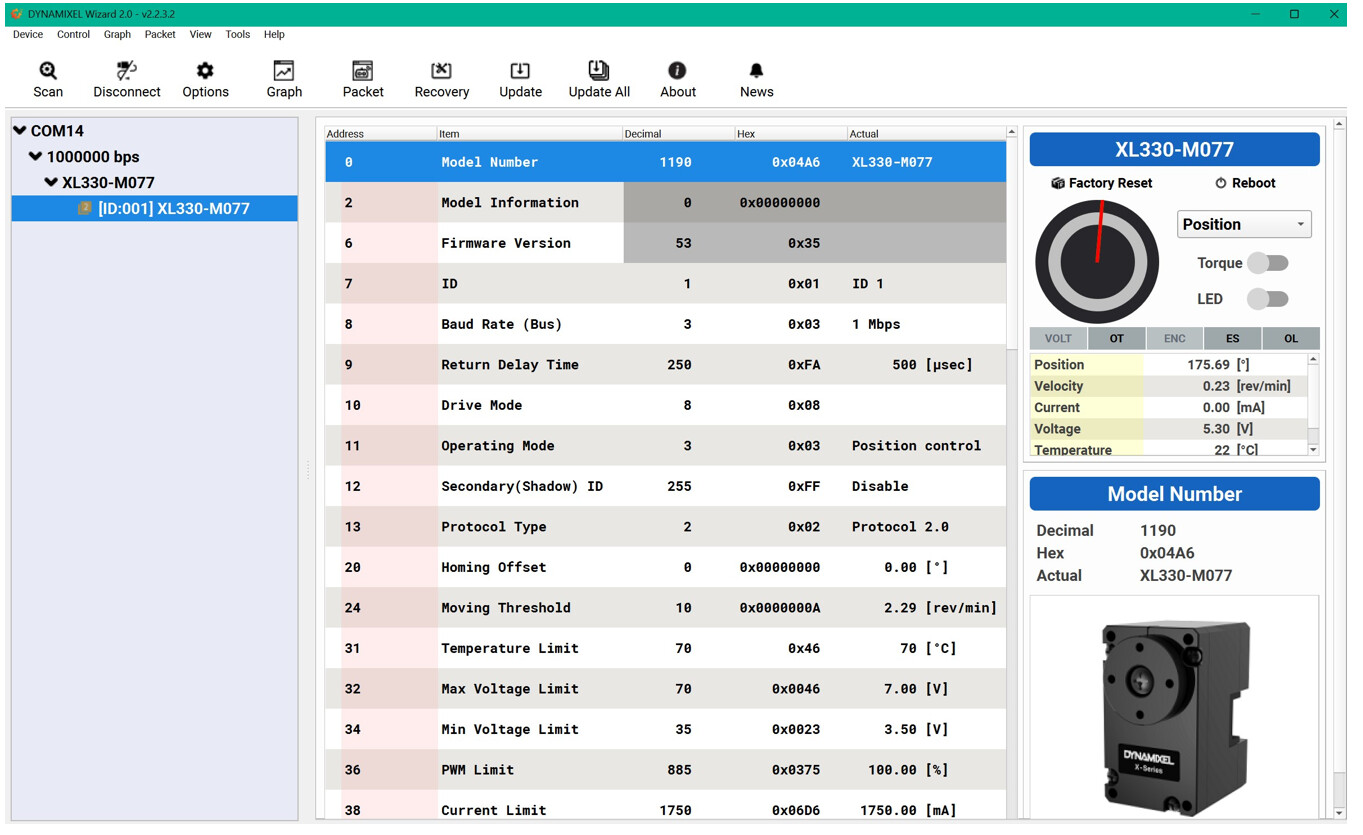Open the Control menu
The width and height of the screenshot is (1363, 835).
[x=73, y=34]
